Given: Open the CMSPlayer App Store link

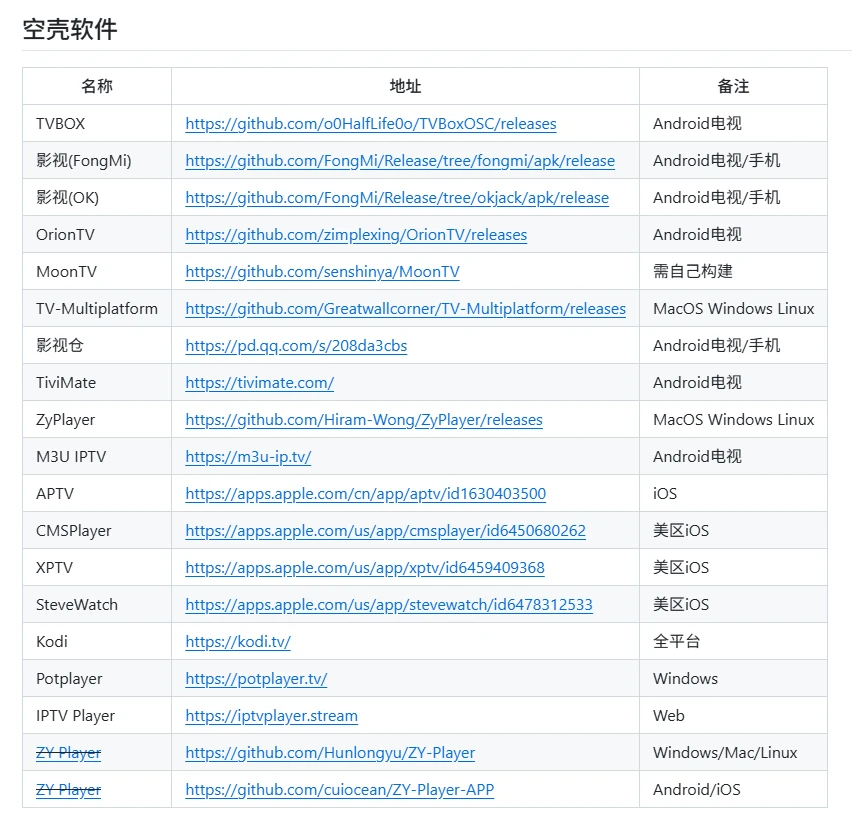Looking at the screenshot, I should [x=385, y=531].
